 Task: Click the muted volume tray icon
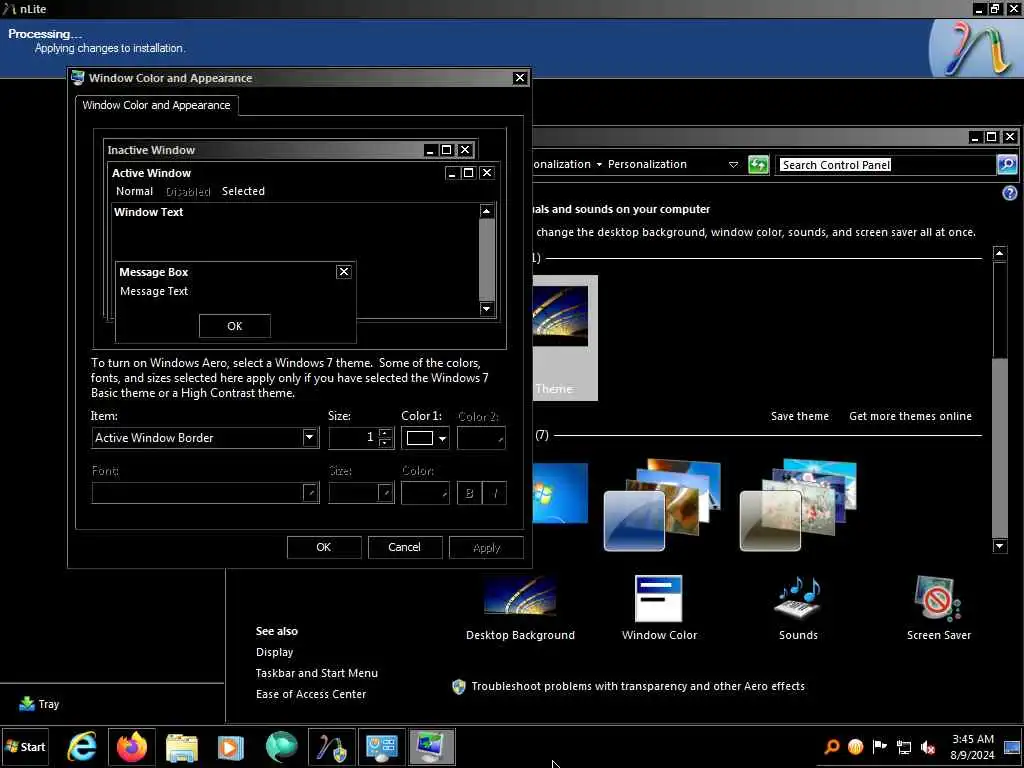point(927,746)
